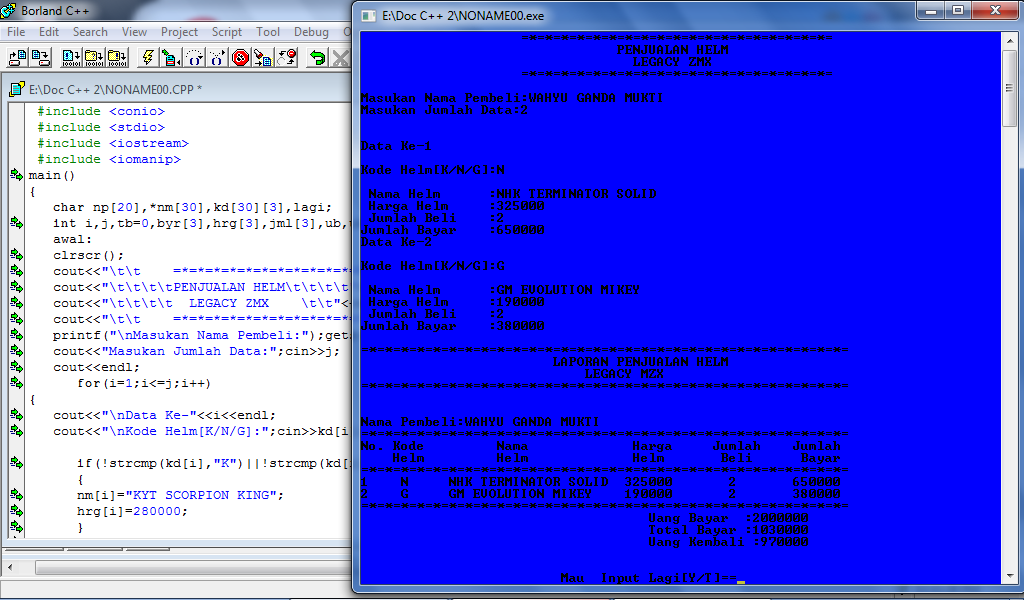The height and width of the screenshot is (600, 1024).
Task: Click the Trace Into toolbar icon
Action: [x=217, y=57]
